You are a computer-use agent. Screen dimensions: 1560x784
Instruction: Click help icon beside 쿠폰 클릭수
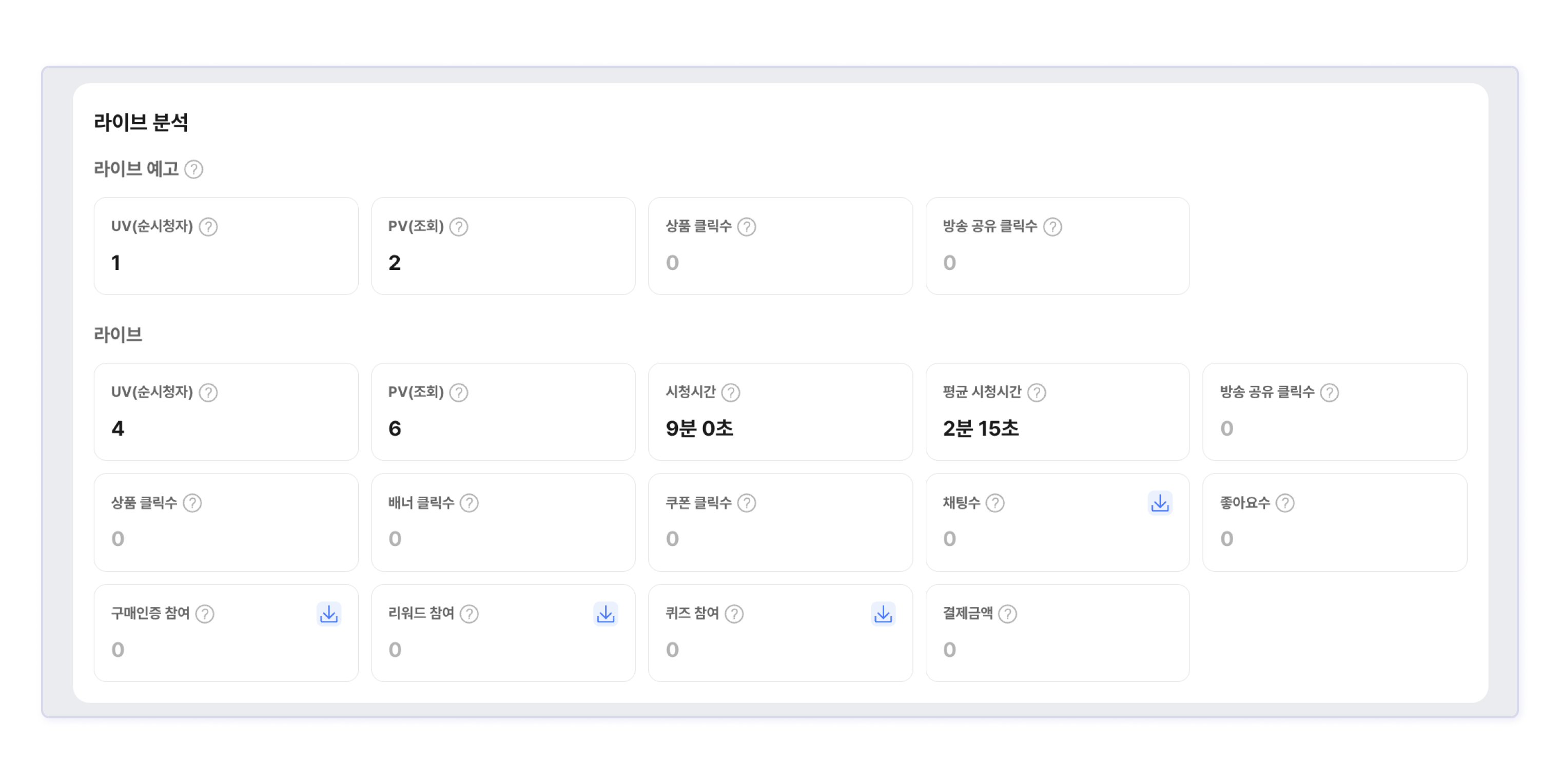(x=746, y=503)
